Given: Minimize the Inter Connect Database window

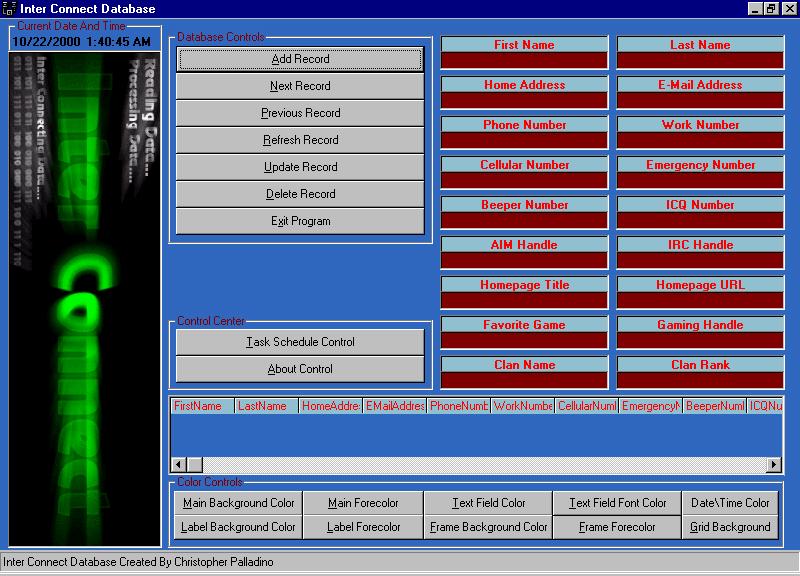Looking at the screenshot, I should point(755,9).
